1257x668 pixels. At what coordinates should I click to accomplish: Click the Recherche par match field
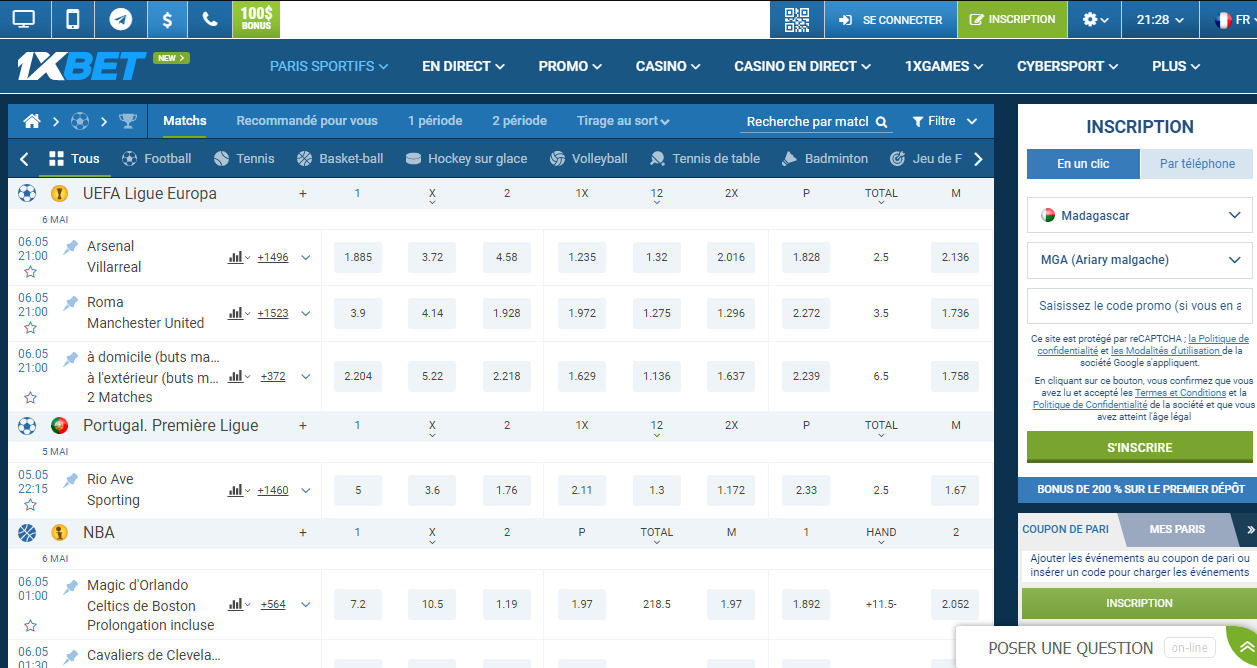[817, 122]
